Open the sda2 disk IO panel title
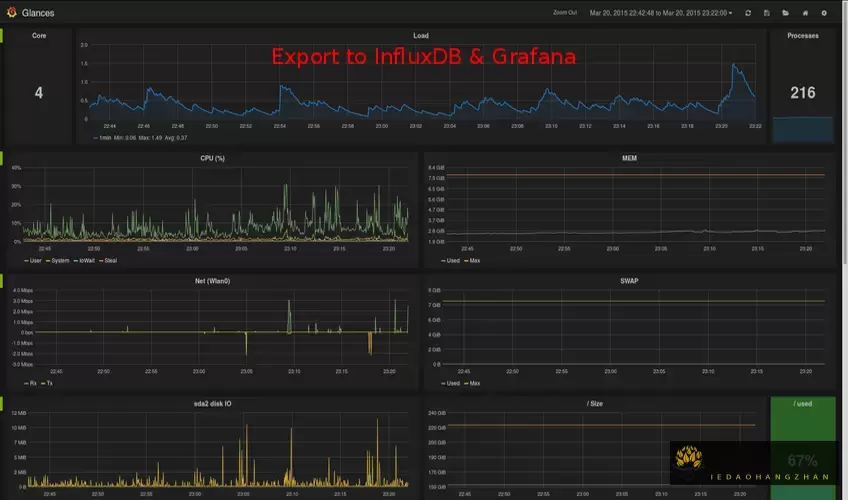848x500 pixels. [x=212, y=404]
